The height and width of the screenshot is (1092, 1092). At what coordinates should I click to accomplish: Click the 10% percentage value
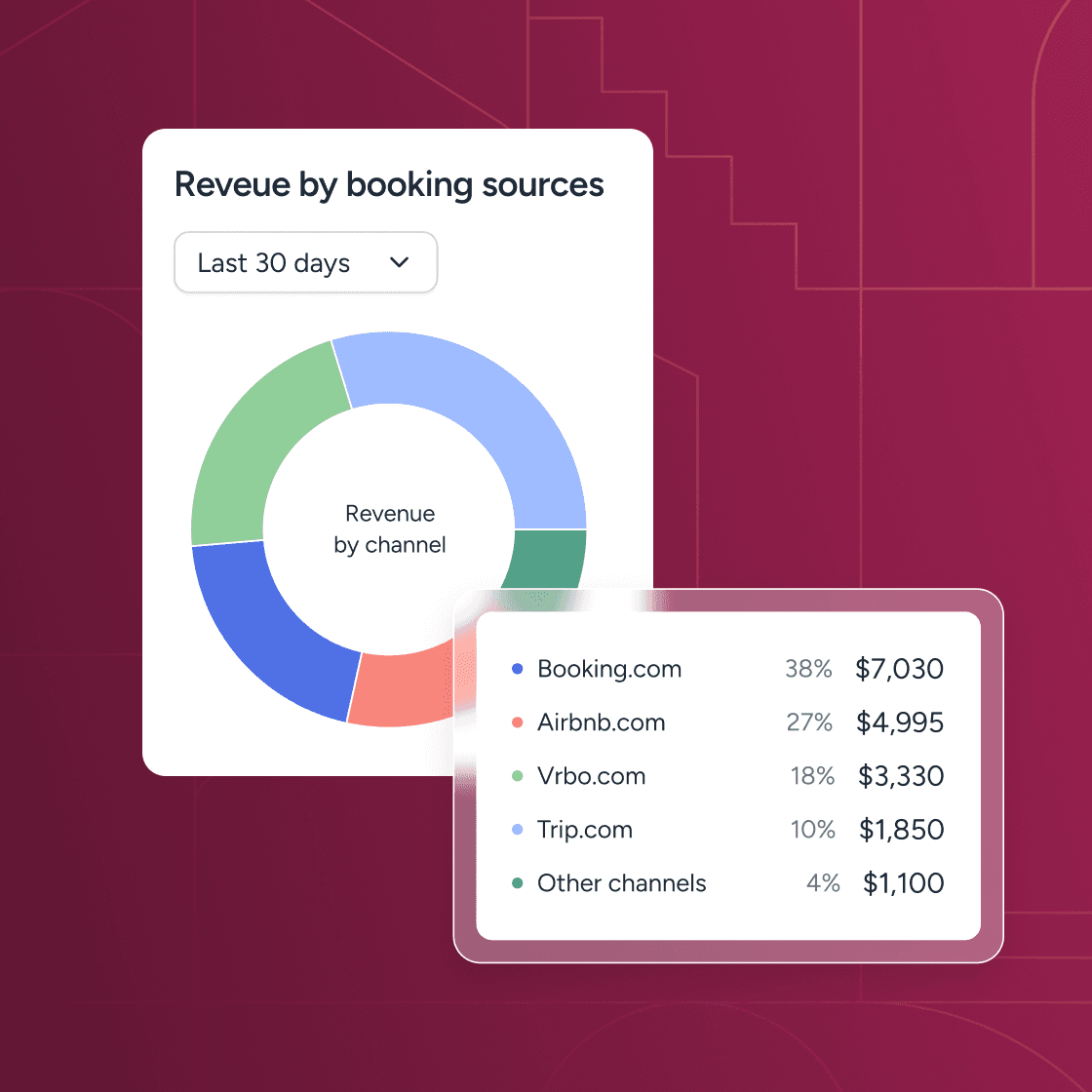pos(812,830)
